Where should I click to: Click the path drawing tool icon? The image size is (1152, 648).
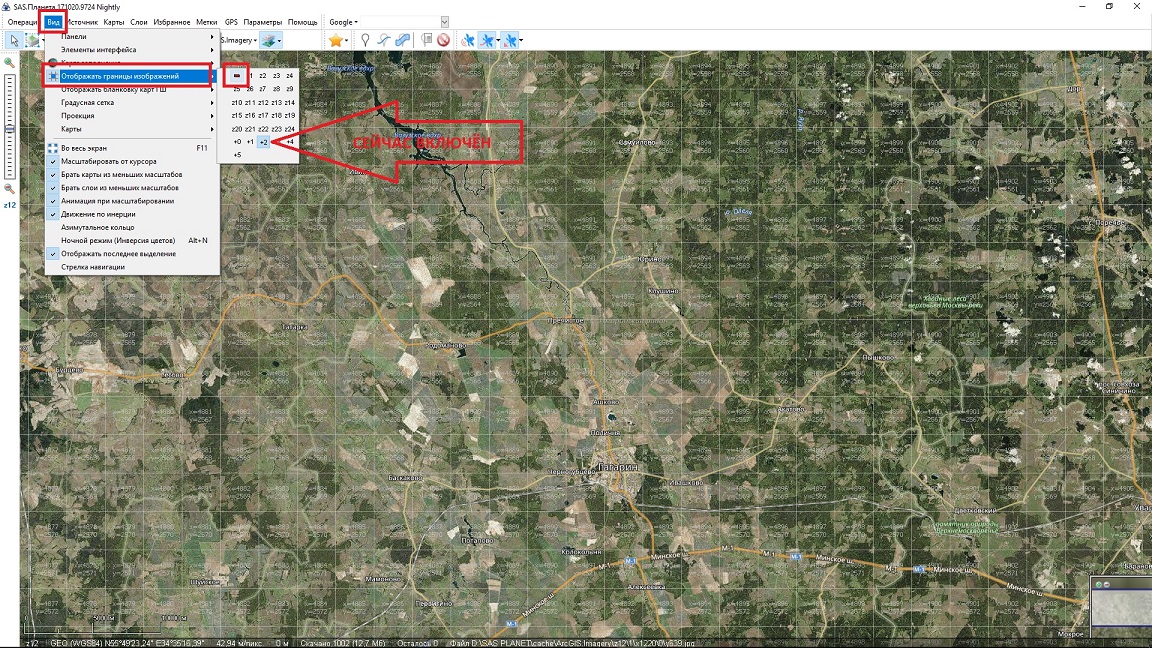click(383, 40)
